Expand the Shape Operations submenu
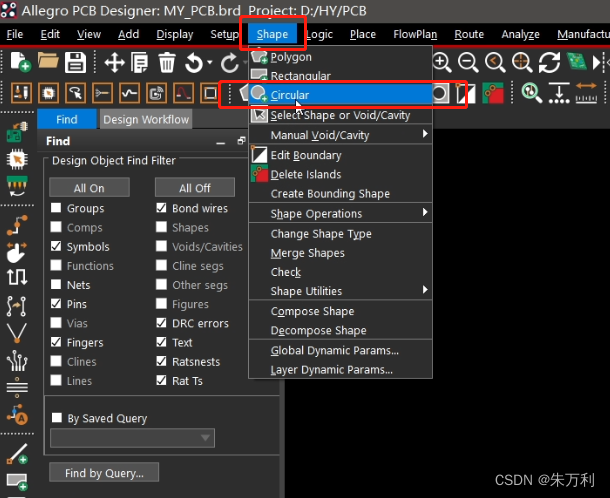Viewport: 610px width, 498px height. (340, 214)
